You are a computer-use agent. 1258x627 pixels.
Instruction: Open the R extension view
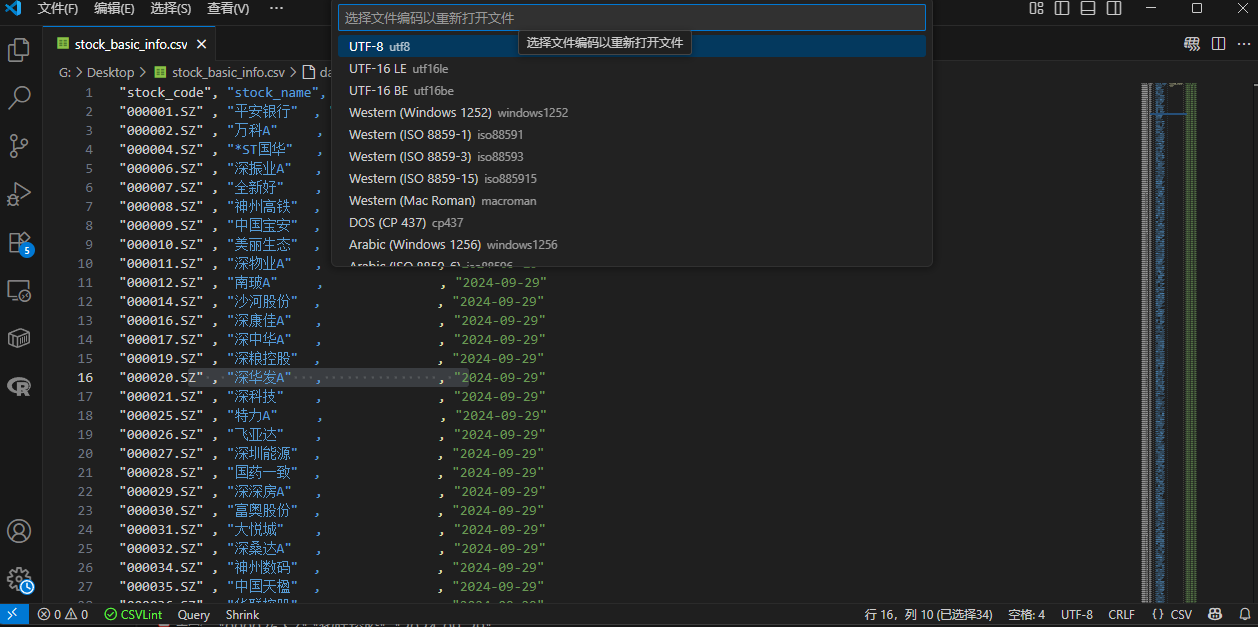19,387
